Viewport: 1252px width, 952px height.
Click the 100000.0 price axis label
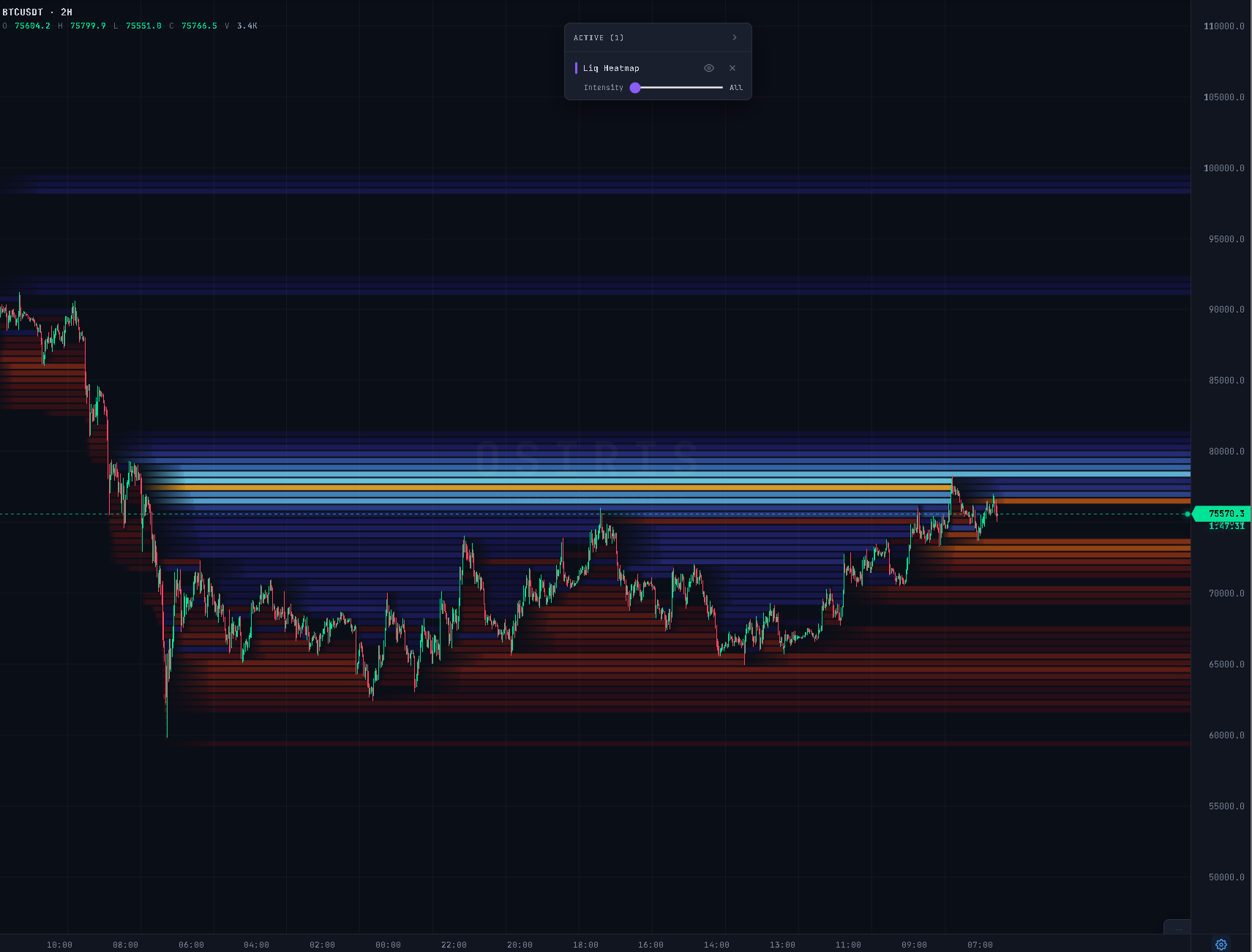[1223, 168]
